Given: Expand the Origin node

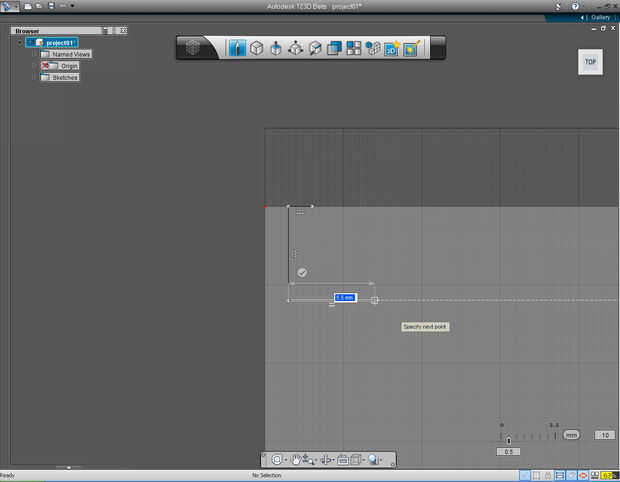Looking at the screenshot, I should click(34, 66).
